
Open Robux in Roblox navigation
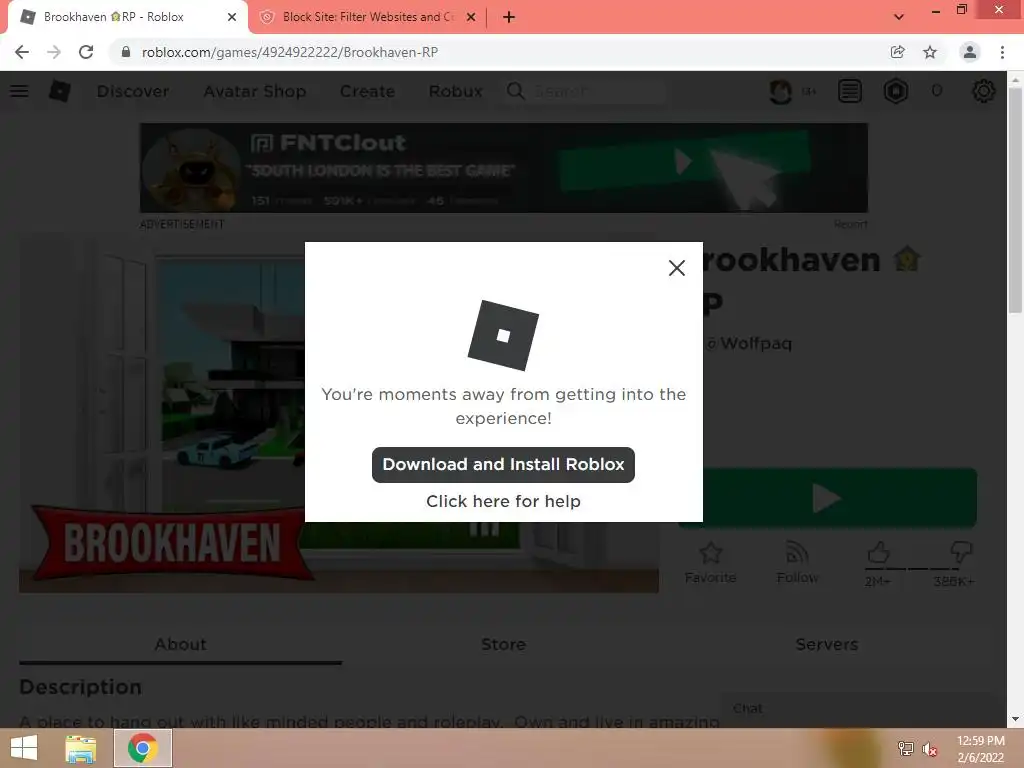point(455,91)
